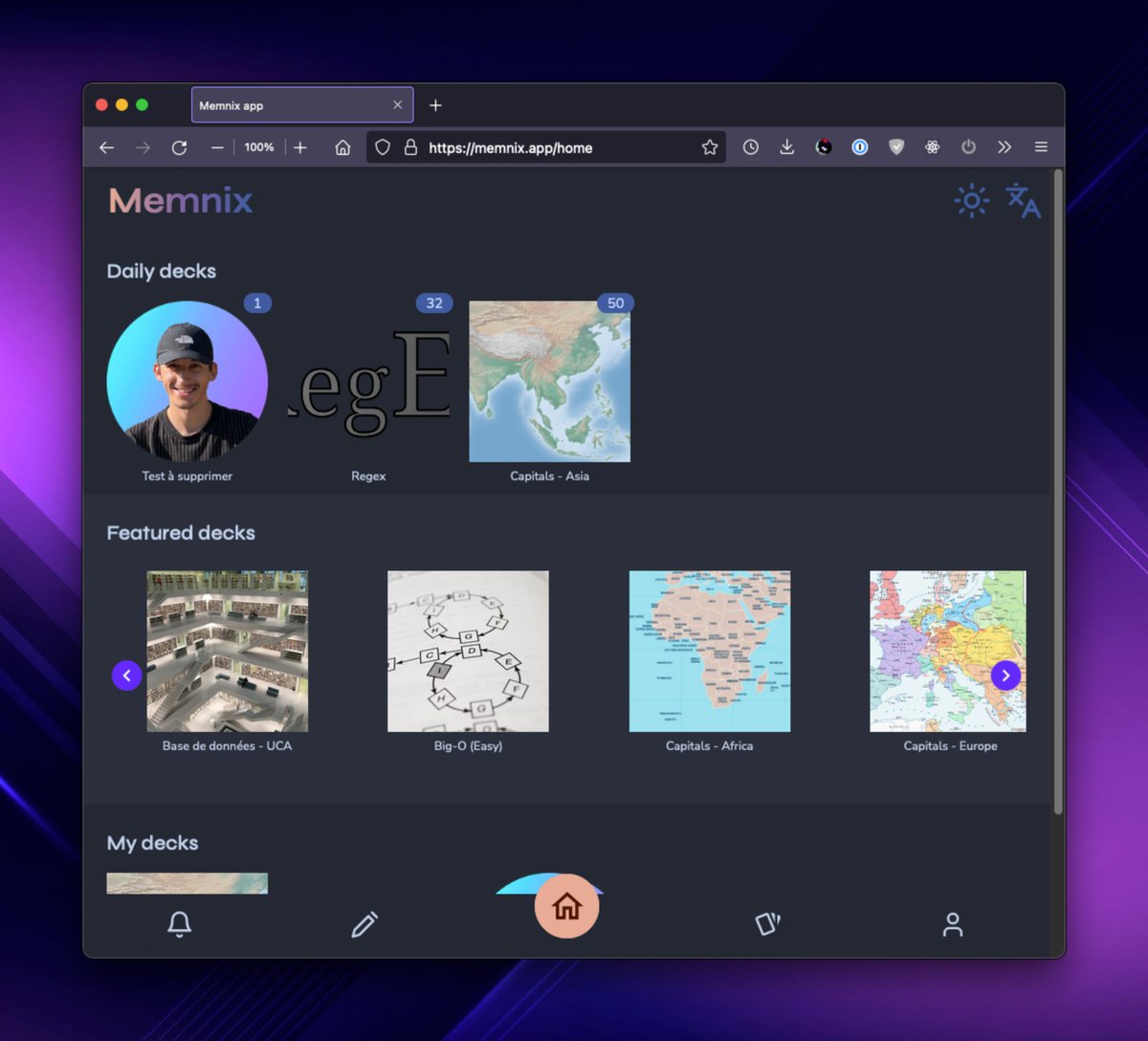Reload the Memnix page
Viewport: 1148px width, 1041px height.
pyautogui.click(x=179, y=147)
